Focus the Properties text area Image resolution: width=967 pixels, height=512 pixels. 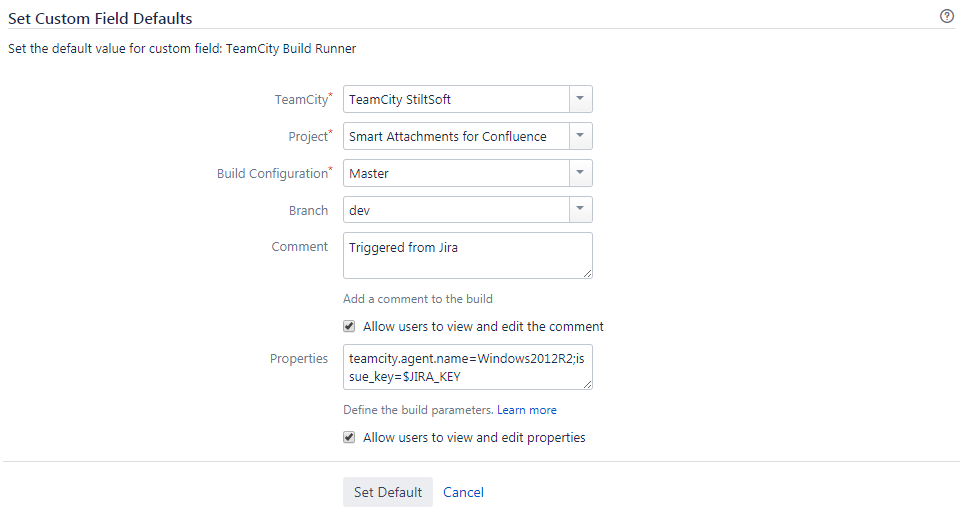pos(467,367)
